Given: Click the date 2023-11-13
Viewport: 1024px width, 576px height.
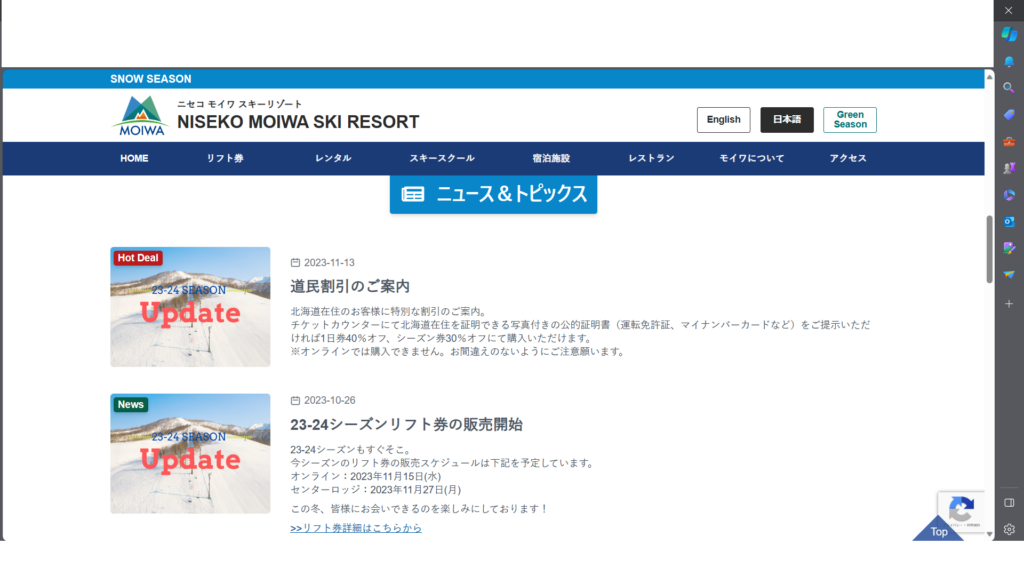Looking at the screenshot, I should click(x=329, y=263).
